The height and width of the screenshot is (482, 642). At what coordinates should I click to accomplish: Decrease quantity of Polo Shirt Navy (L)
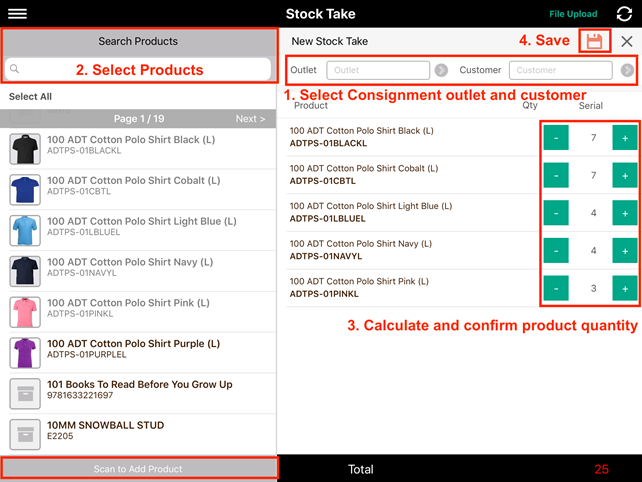[556, 251]
